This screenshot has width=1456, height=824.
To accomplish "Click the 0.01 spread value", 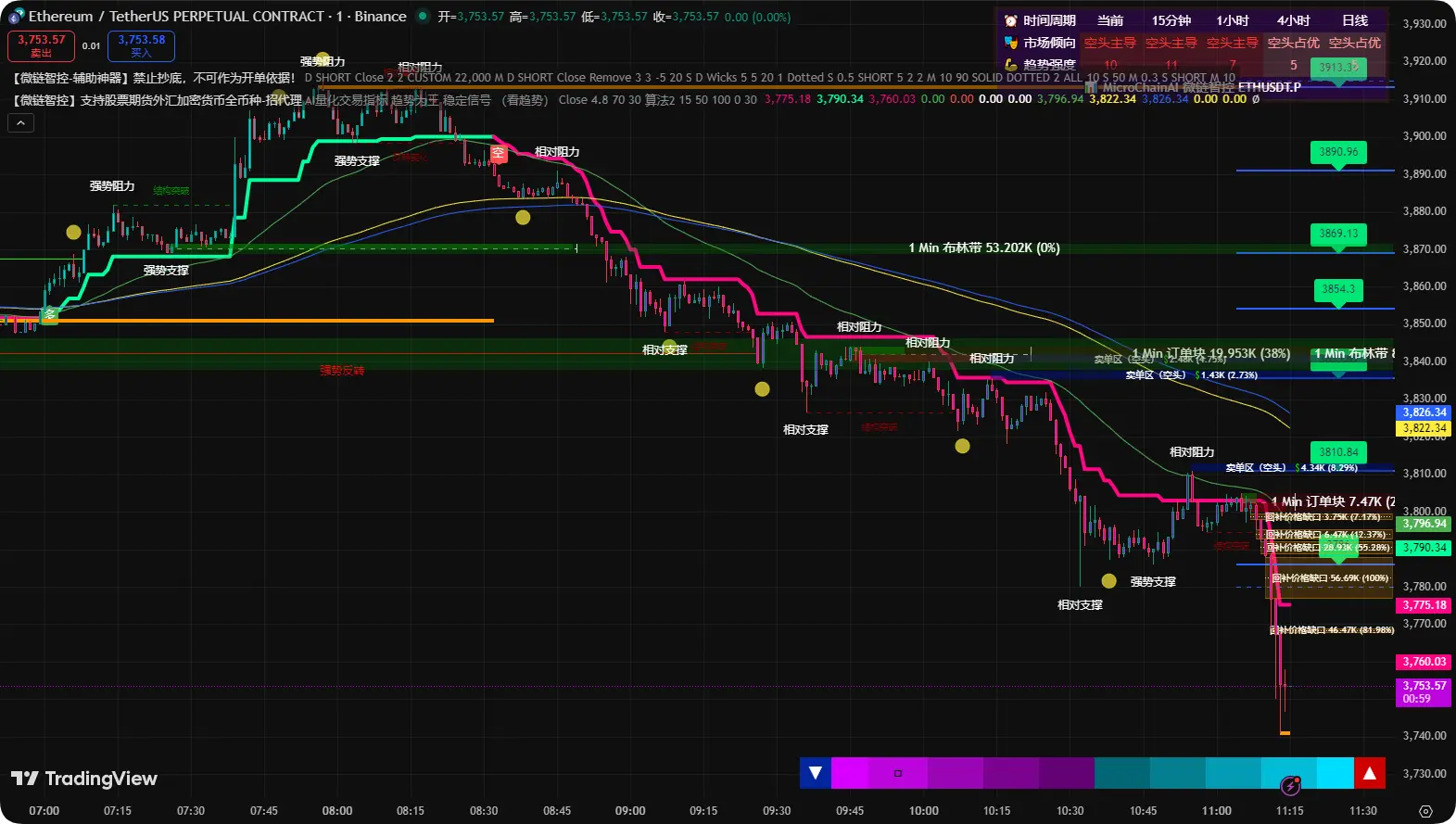I will click(x=91, y=45).
